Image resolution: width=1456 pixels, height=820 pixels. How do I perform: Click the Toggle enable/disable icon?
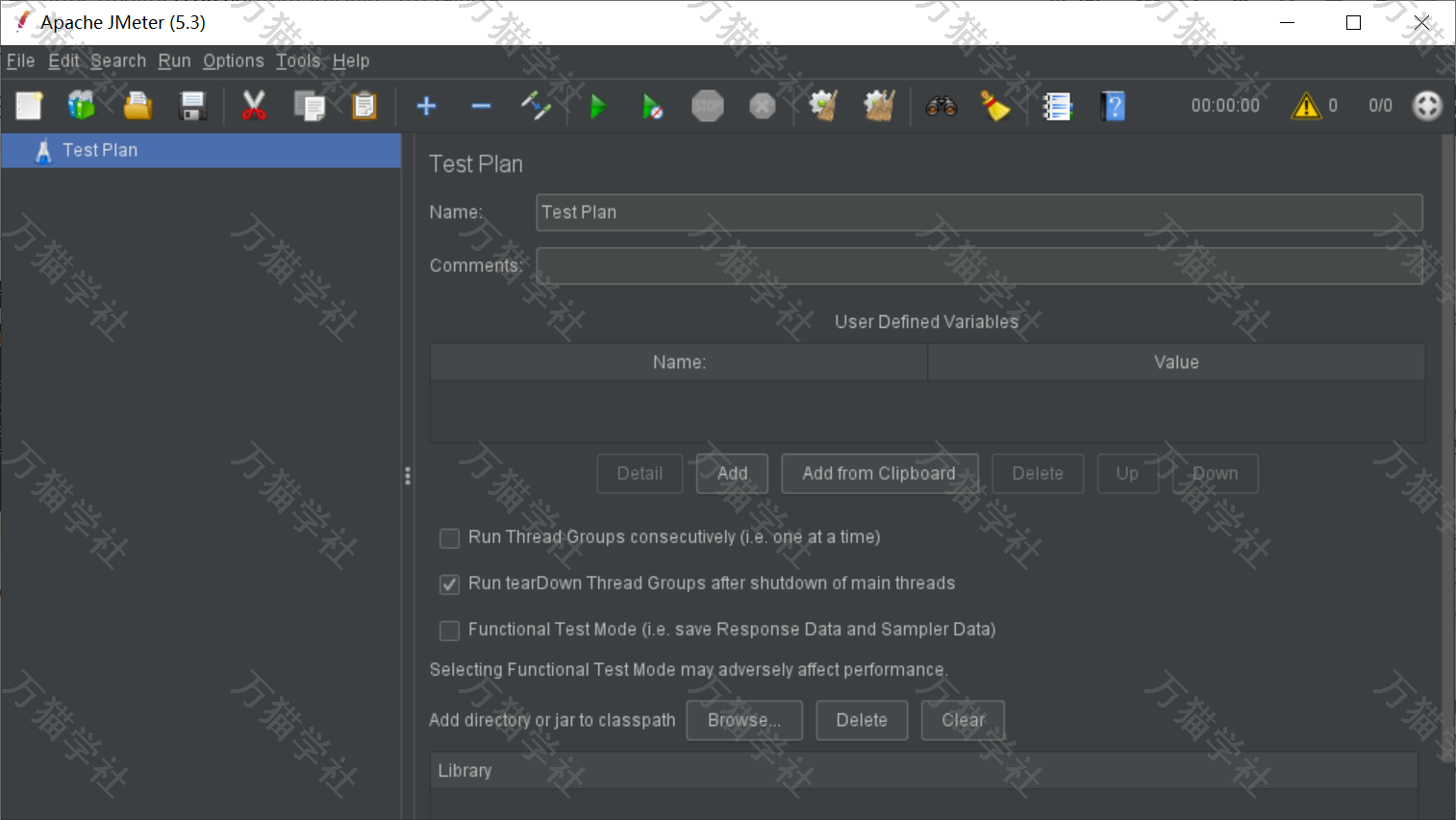tap(536, 106)
